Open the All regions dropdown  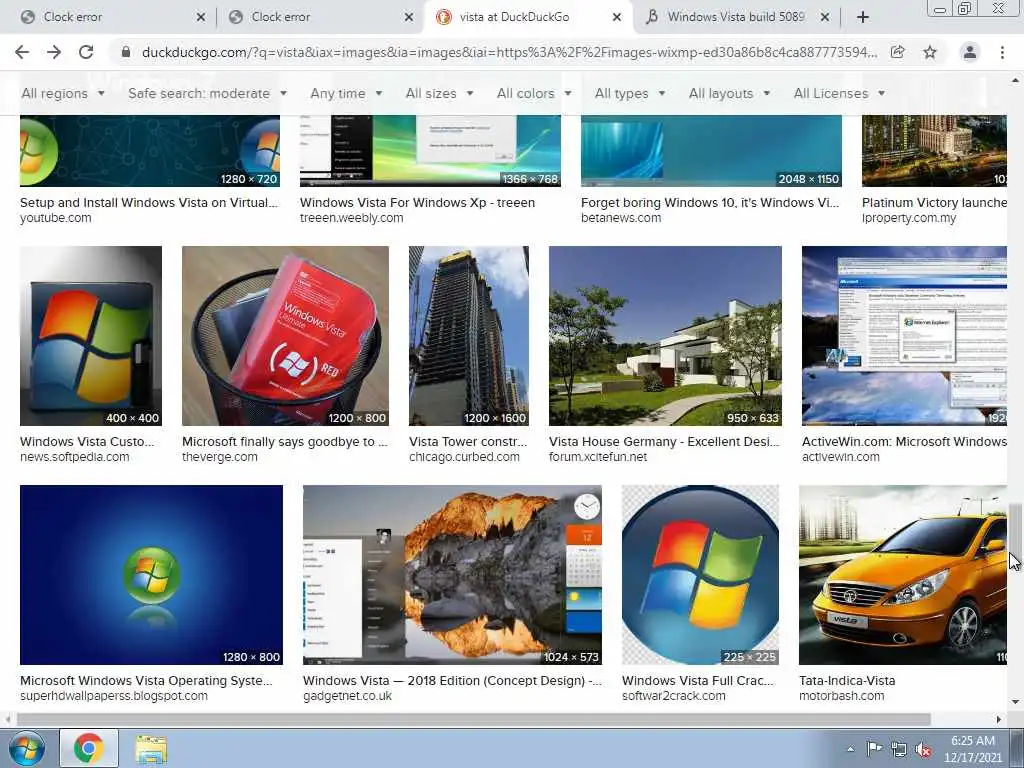coord(63,93)
